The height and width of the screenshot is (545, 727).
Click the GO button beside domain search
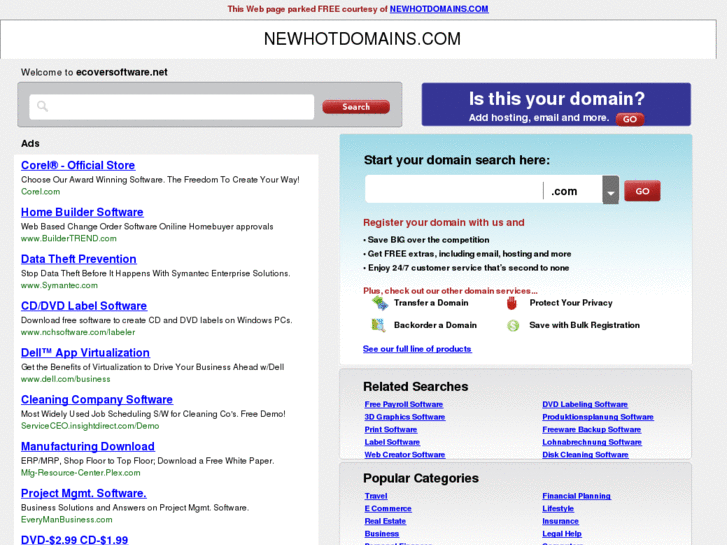(x=642, y=191)
